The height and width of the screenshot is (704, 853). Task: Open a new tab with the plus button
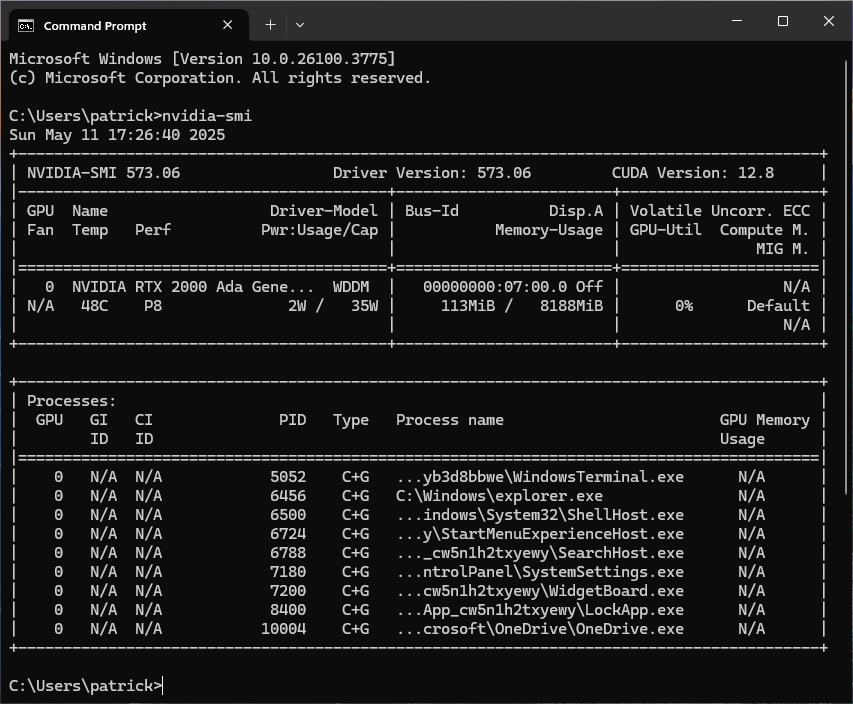tap(270, 25)
